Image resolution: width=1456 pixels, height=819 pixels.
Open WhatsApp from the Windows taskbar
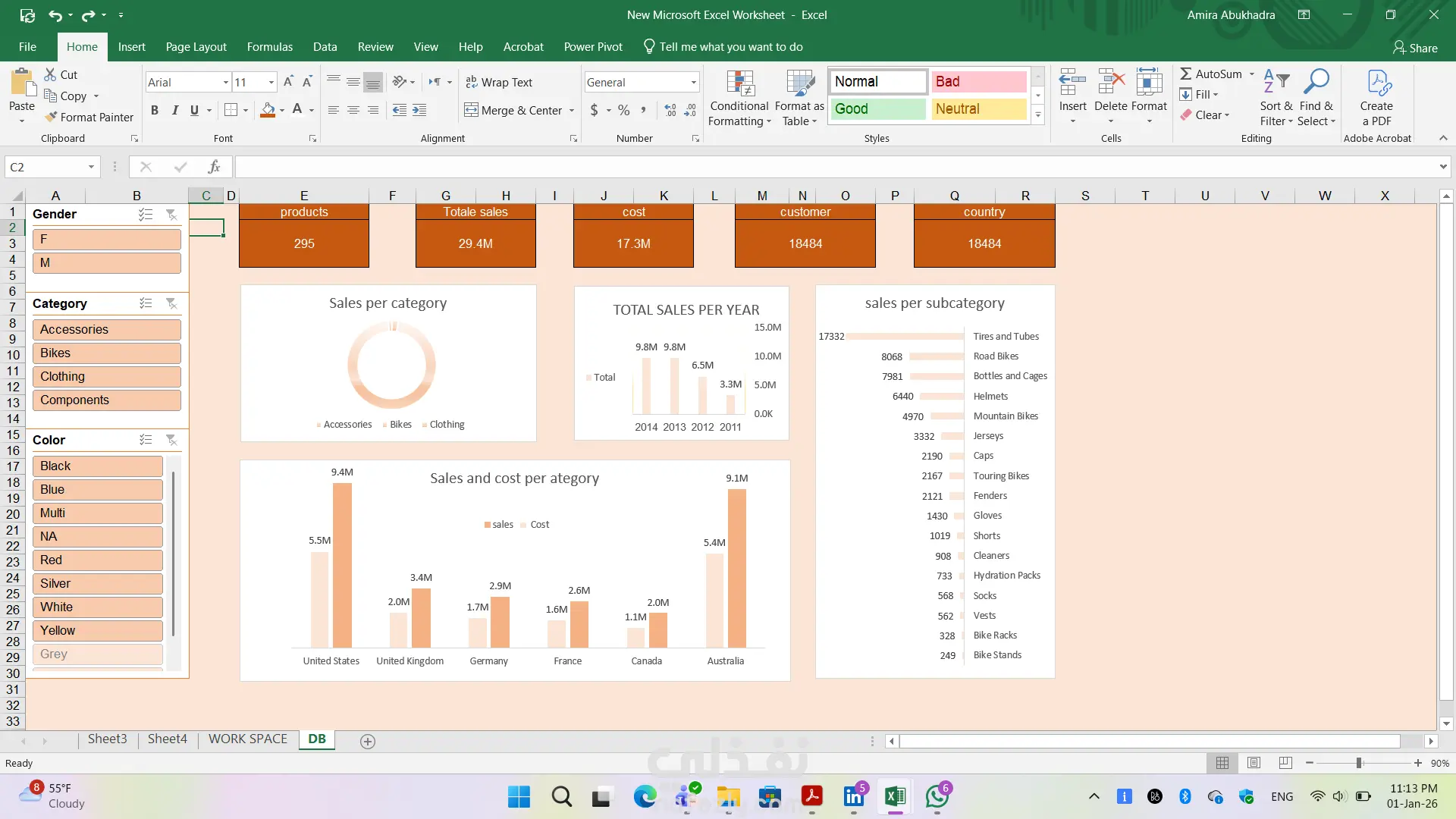937,797
